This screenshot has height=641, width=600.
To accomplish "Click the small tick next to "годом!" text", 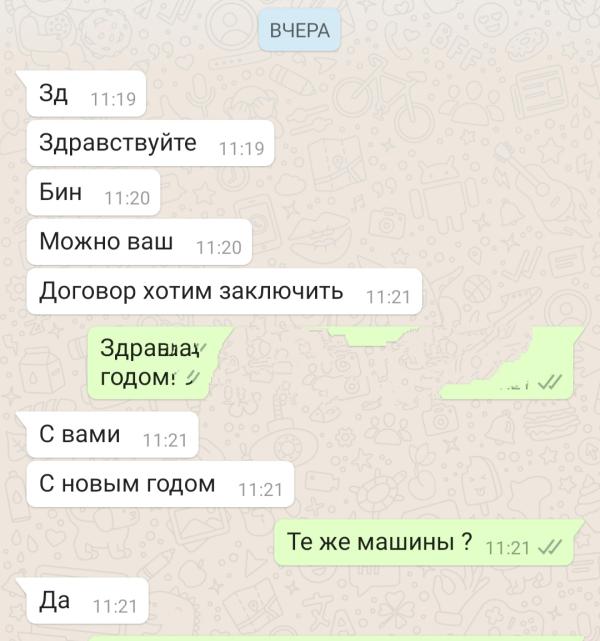I will click(192, 378).
